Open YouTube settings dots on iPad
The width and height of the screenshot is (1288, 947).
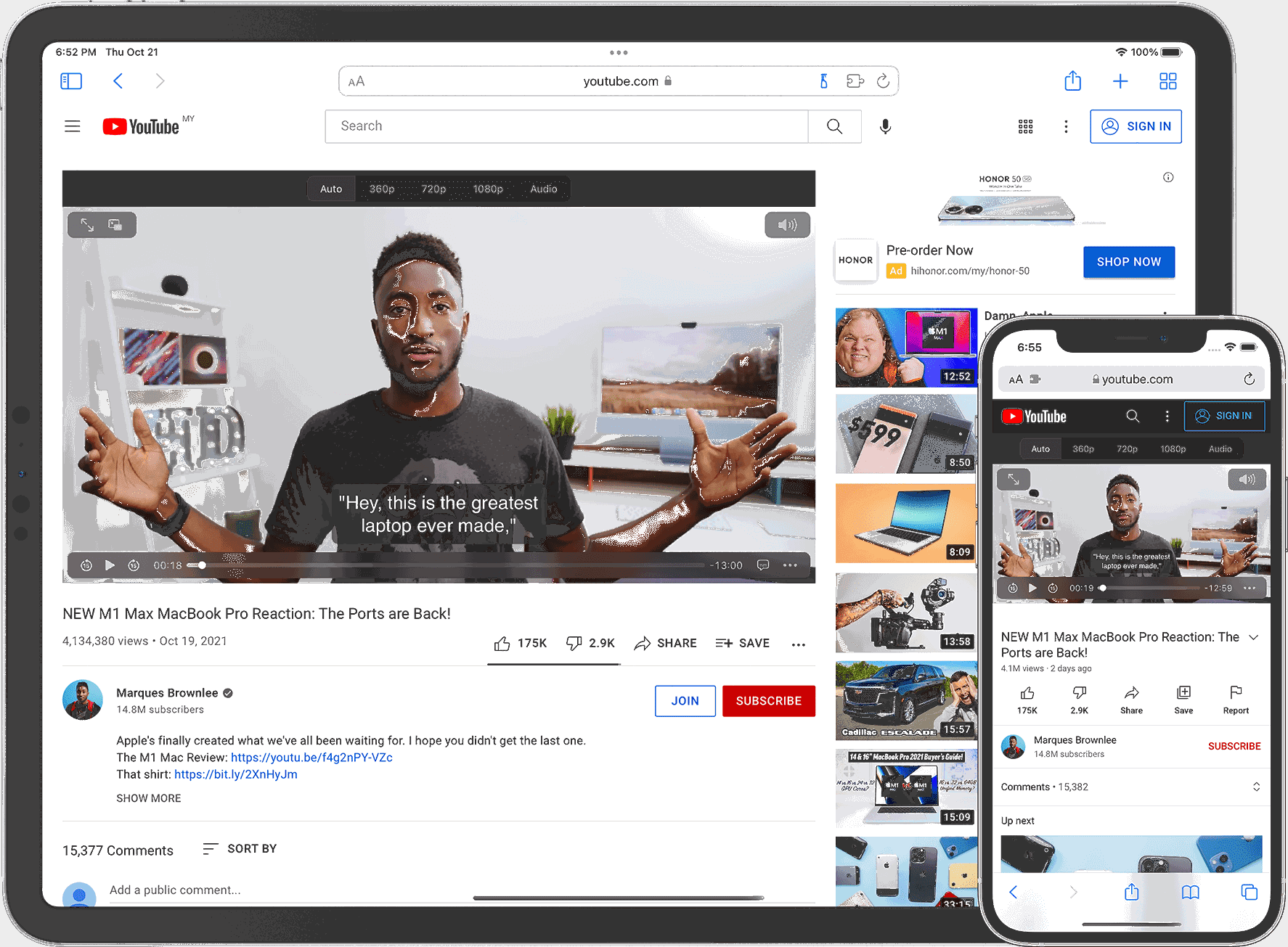tap(1066, 127)
